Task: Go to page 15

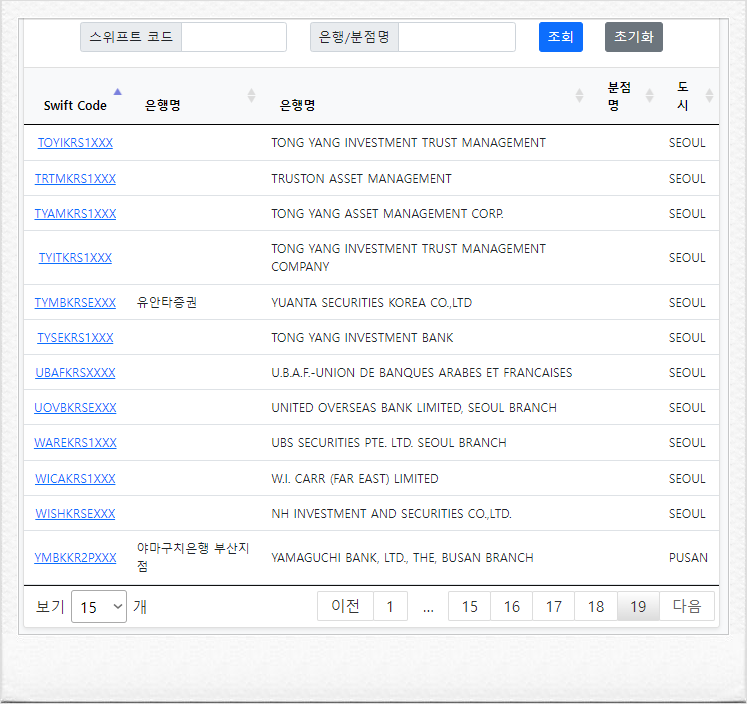Action: tap(469, 606)
